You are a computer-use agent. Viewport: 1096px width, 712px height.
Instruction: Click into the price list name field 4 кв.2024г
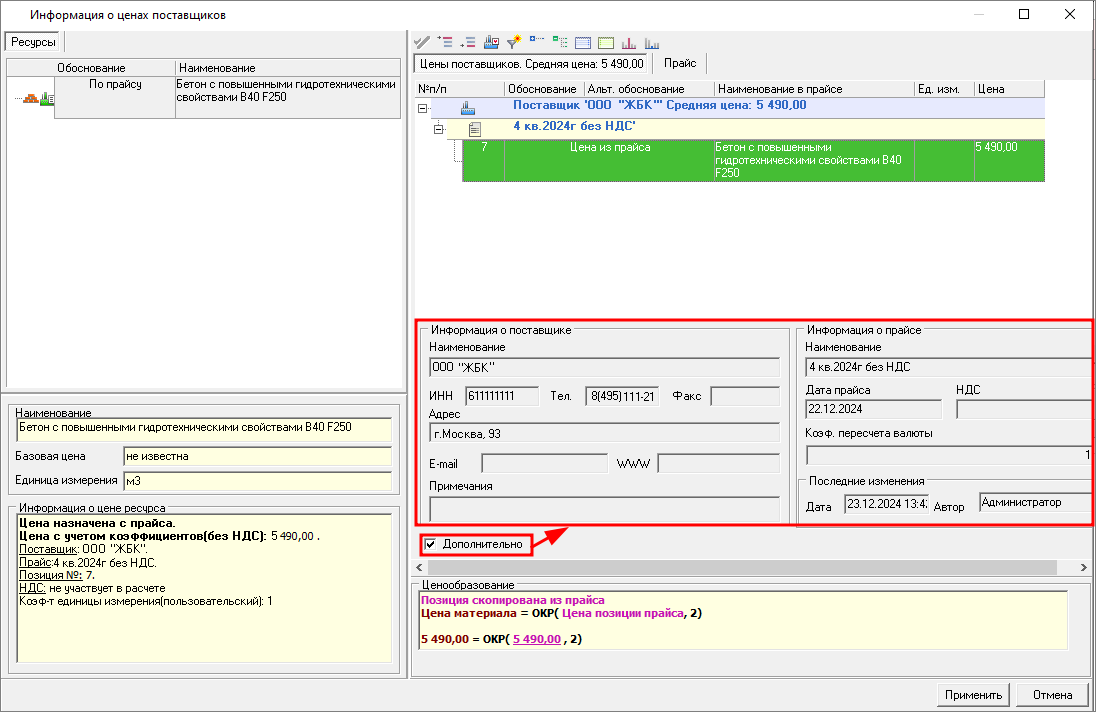point(949,367)
